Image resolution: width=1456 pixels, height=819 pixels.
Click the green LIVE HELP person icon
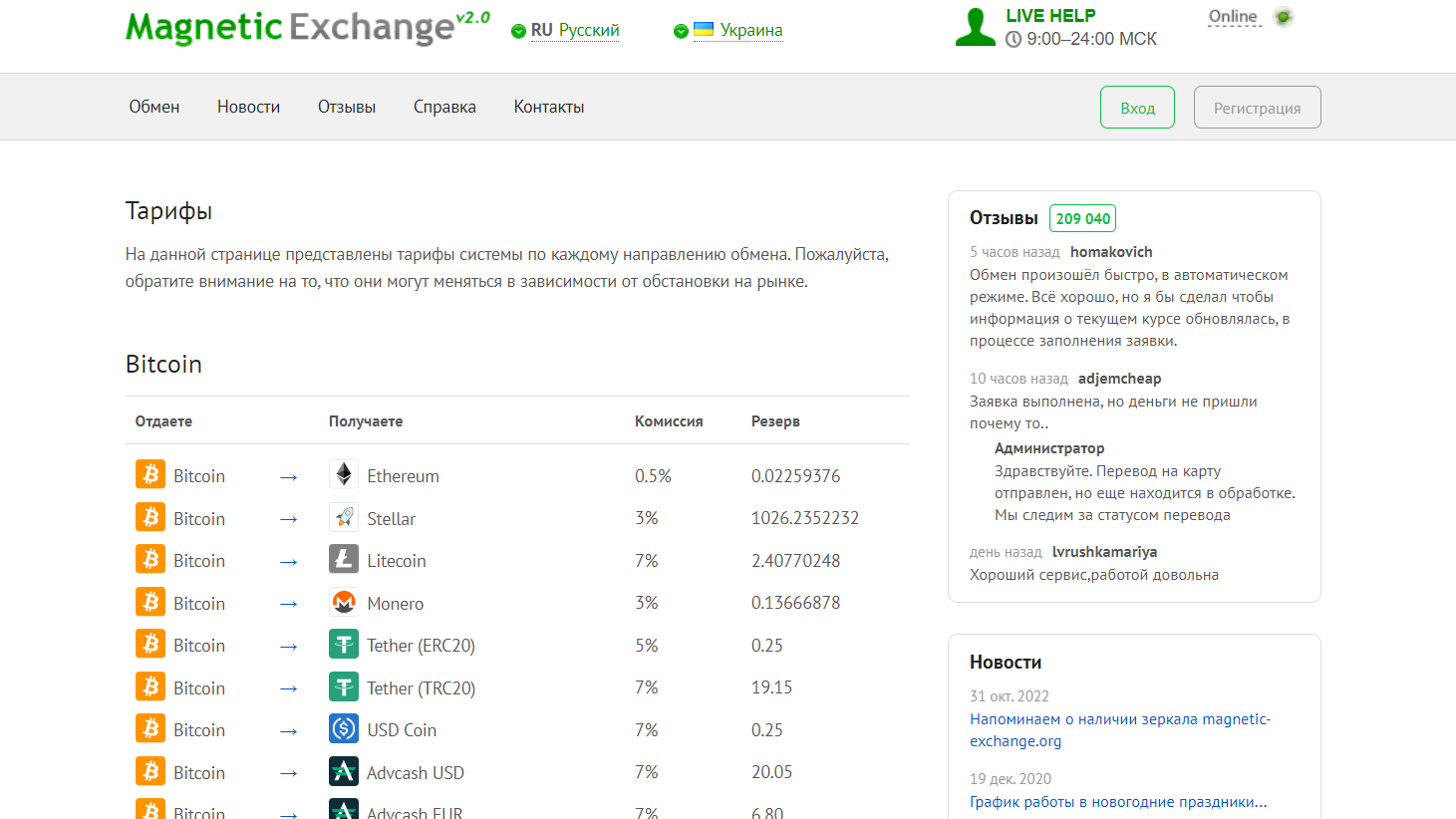975,27
